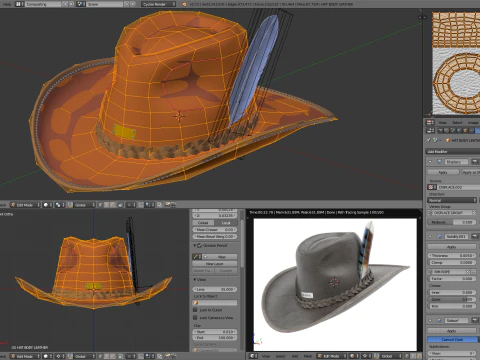Adjust the Midlevel slider

point(452,222)
